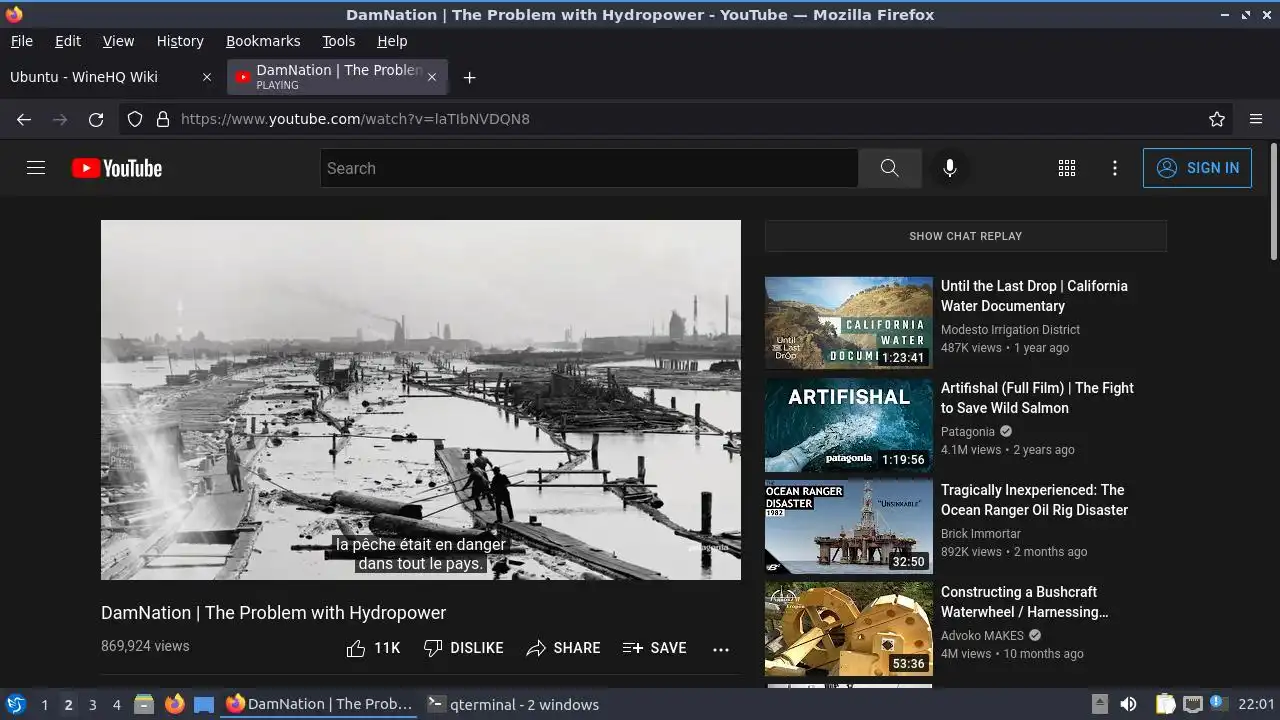Open clipboard tray icon

[x=1165, y=704]
